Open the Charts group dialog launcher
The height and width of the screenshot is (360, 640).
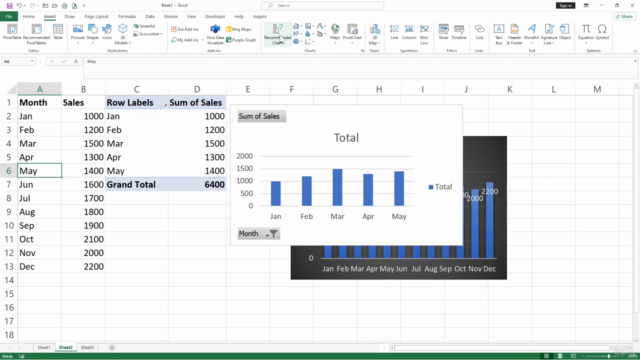(362, 51)
